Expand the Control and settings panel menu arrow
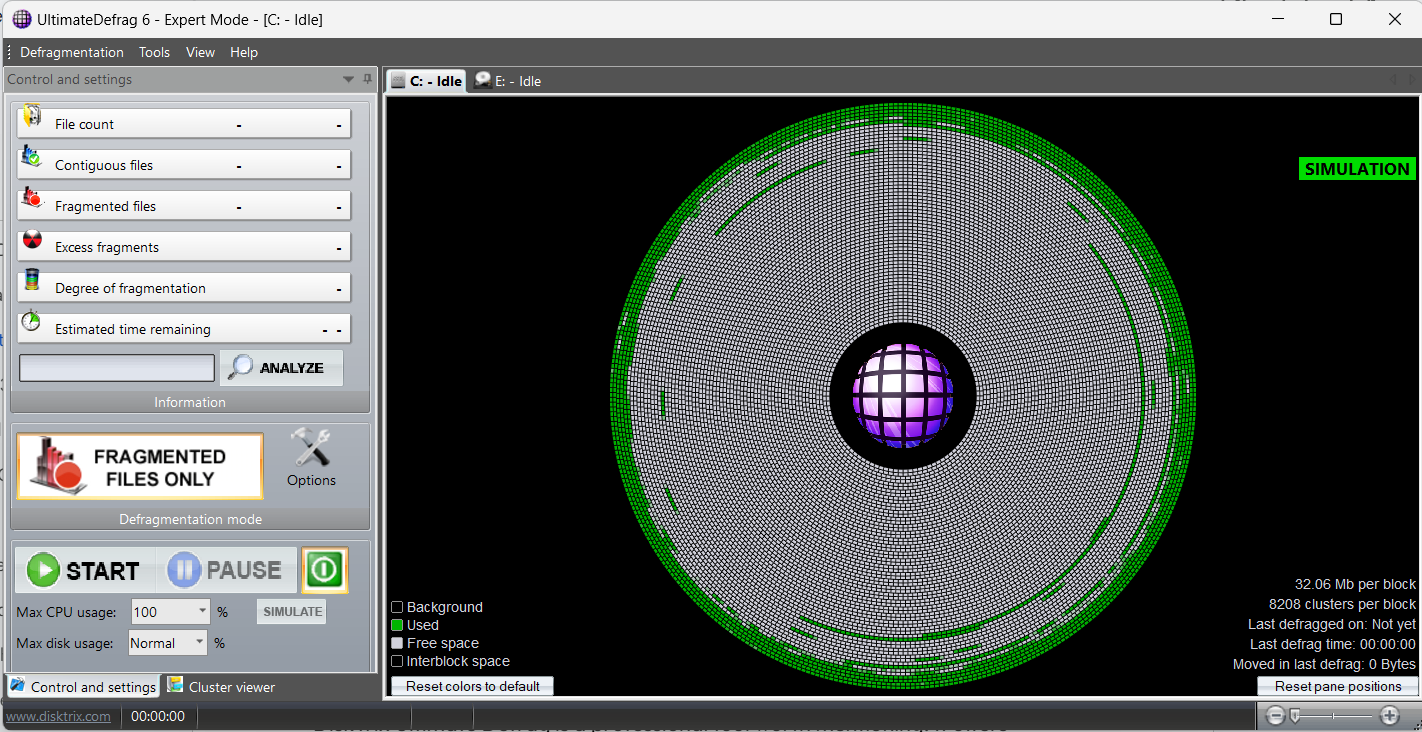This screenshot has width=1422, height=732. pyautogui.click(x=348, y=79)
